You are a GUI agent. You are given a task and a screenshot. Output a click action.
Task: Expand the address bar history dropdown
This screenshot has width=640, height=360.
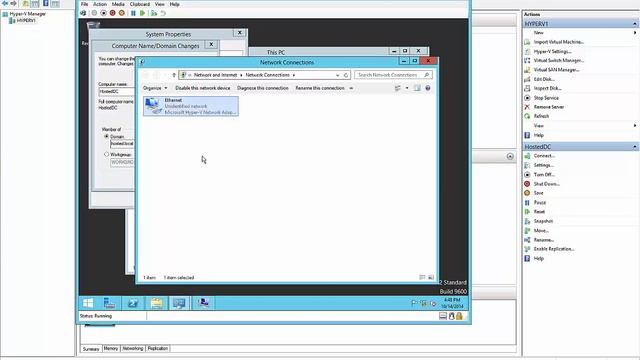pyautogui.click(x=338, y=75)
